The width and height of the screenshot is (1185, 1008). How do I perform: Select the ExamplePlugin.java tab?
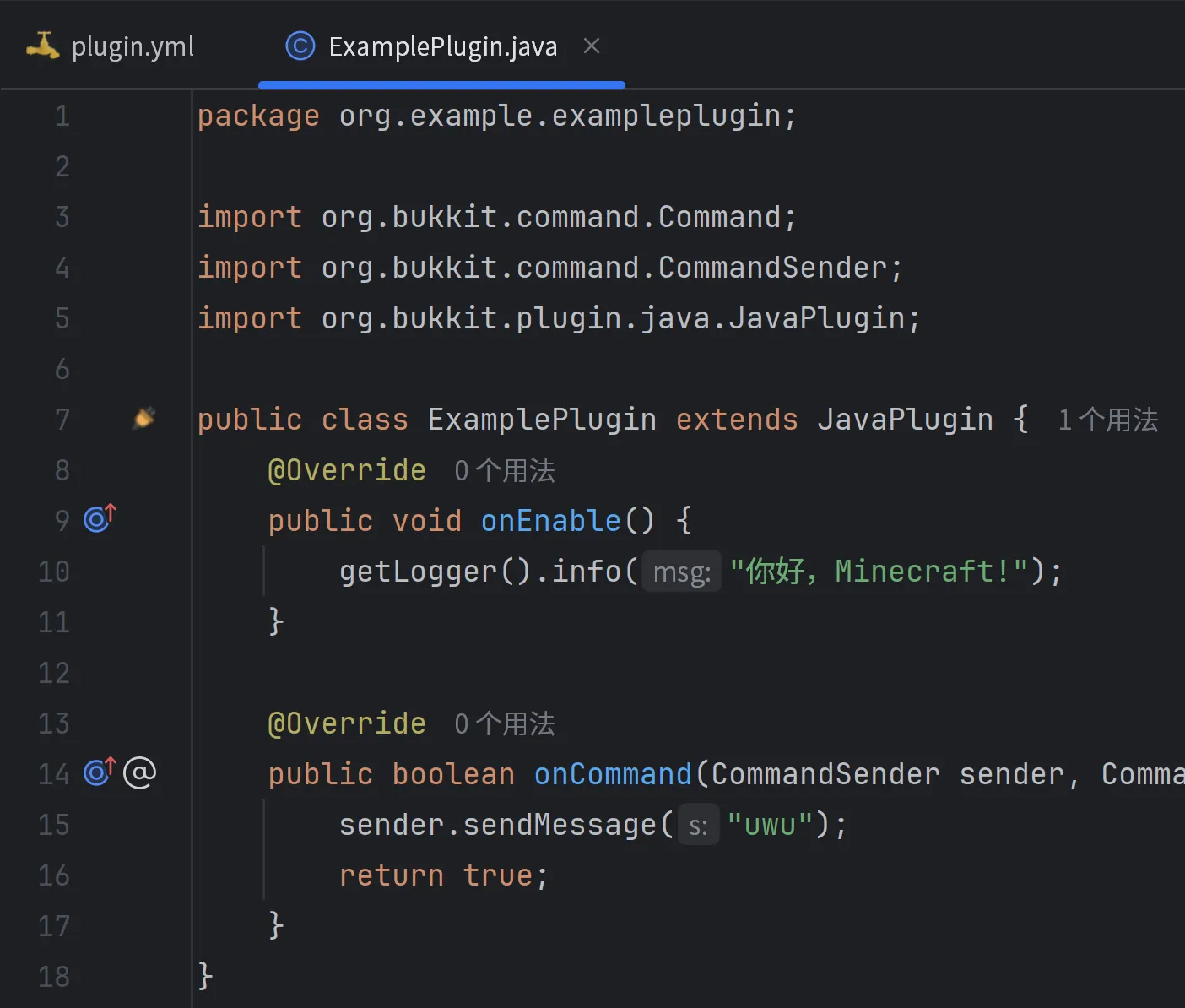click(x=441, y=46)
